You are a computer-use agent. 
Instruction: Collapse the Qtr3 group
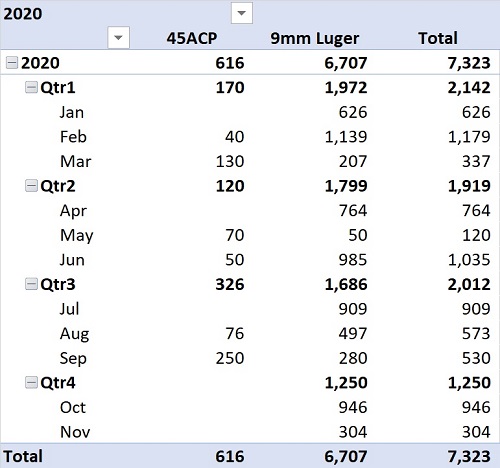click(x=31, y=284)
